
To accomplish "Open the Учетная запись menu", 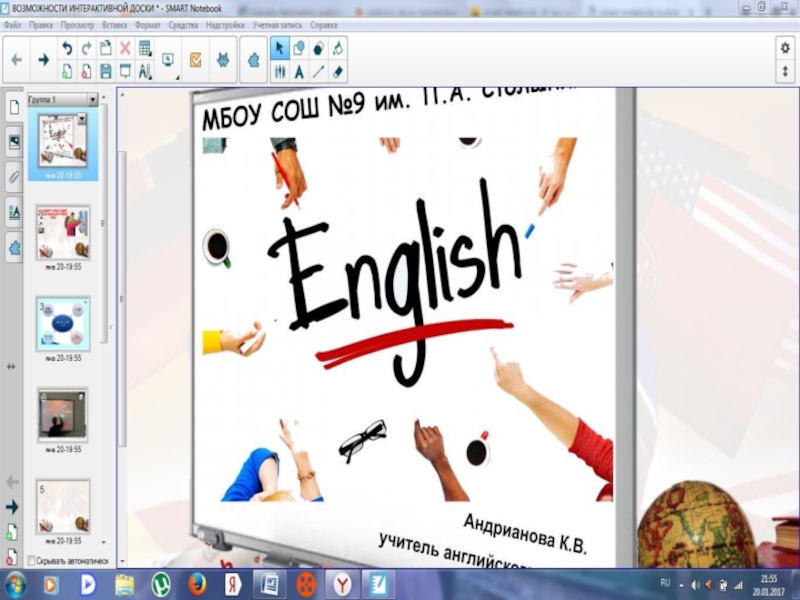I will [x=277, y=25].
